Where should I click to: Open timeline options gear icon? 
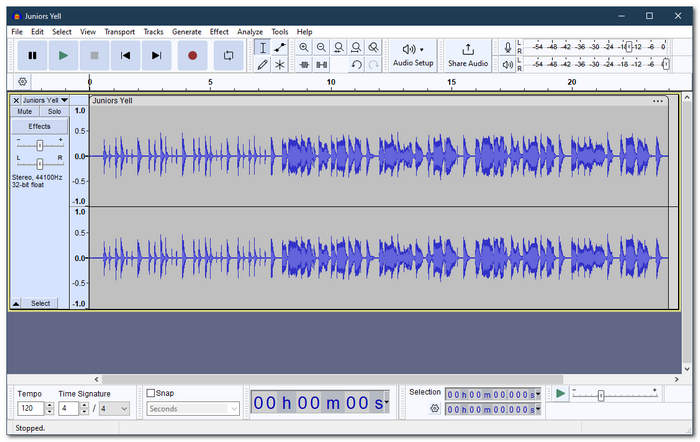(x=22, y=82)
